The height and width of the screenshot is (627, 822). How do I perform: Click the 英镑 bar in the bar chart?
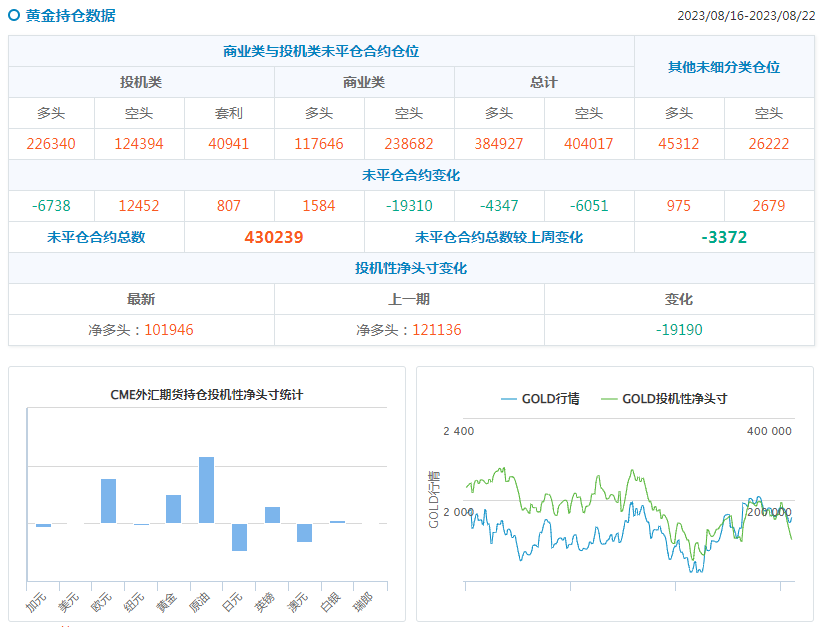(x=272, y=515)
